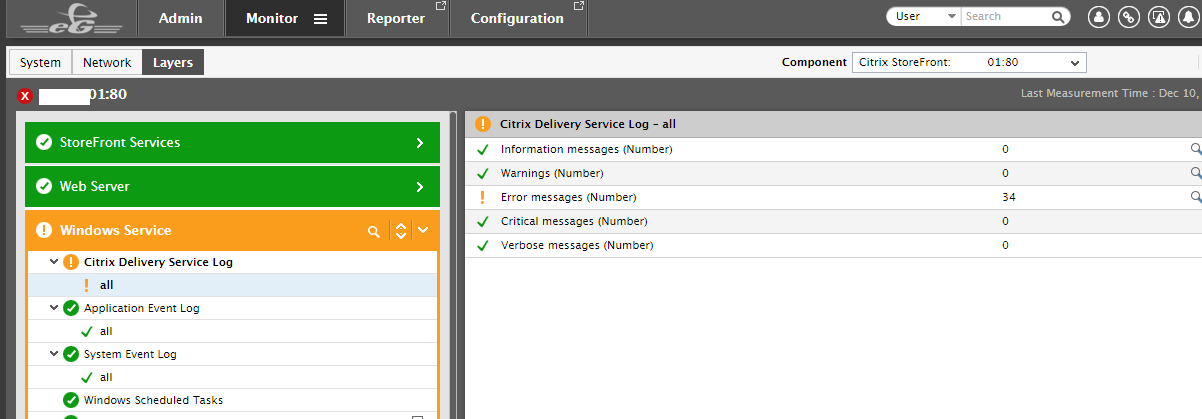Select 'all' under Citrix Delivery Service Log

106,285
